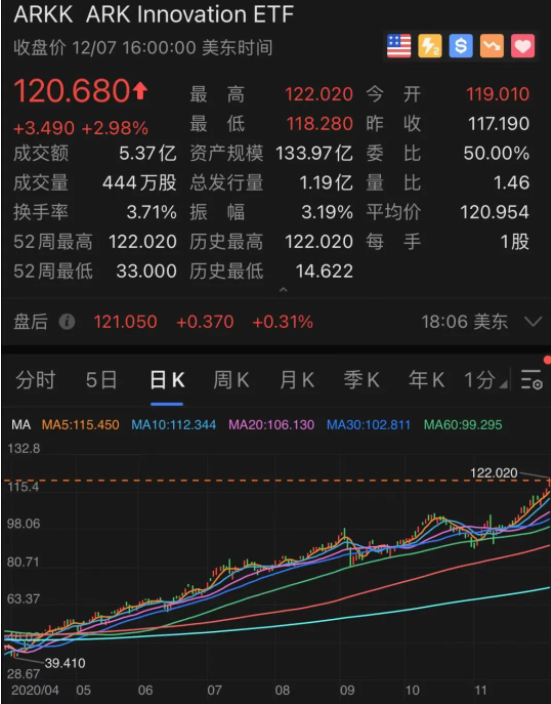Tap the MA30:102.811 indicator value
This screenshot has width=551, height=704.
[x=368, y=425]
